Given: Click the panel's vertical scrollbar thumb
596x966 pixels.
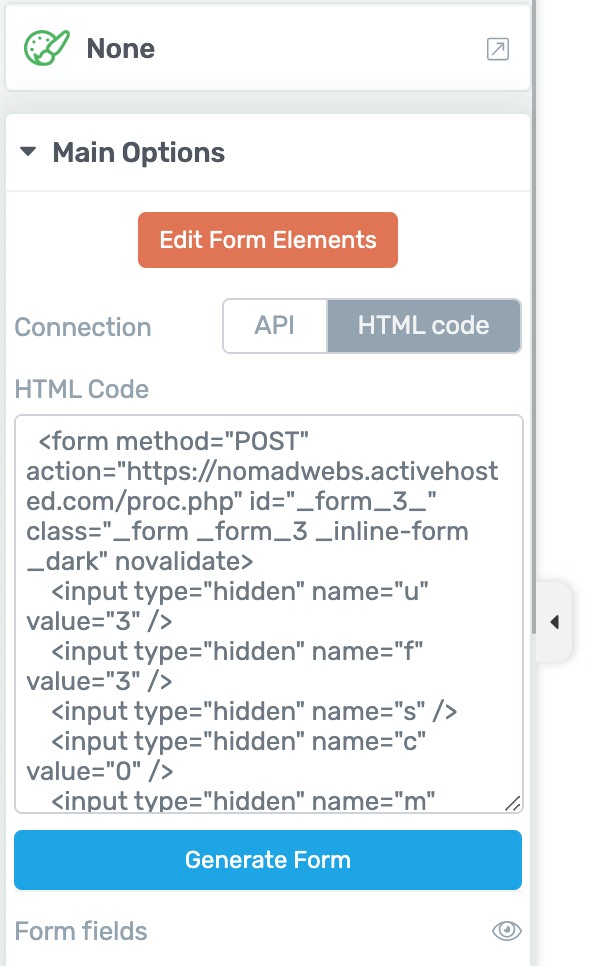Looking at the screenshot, I should [x=534, y=316].
